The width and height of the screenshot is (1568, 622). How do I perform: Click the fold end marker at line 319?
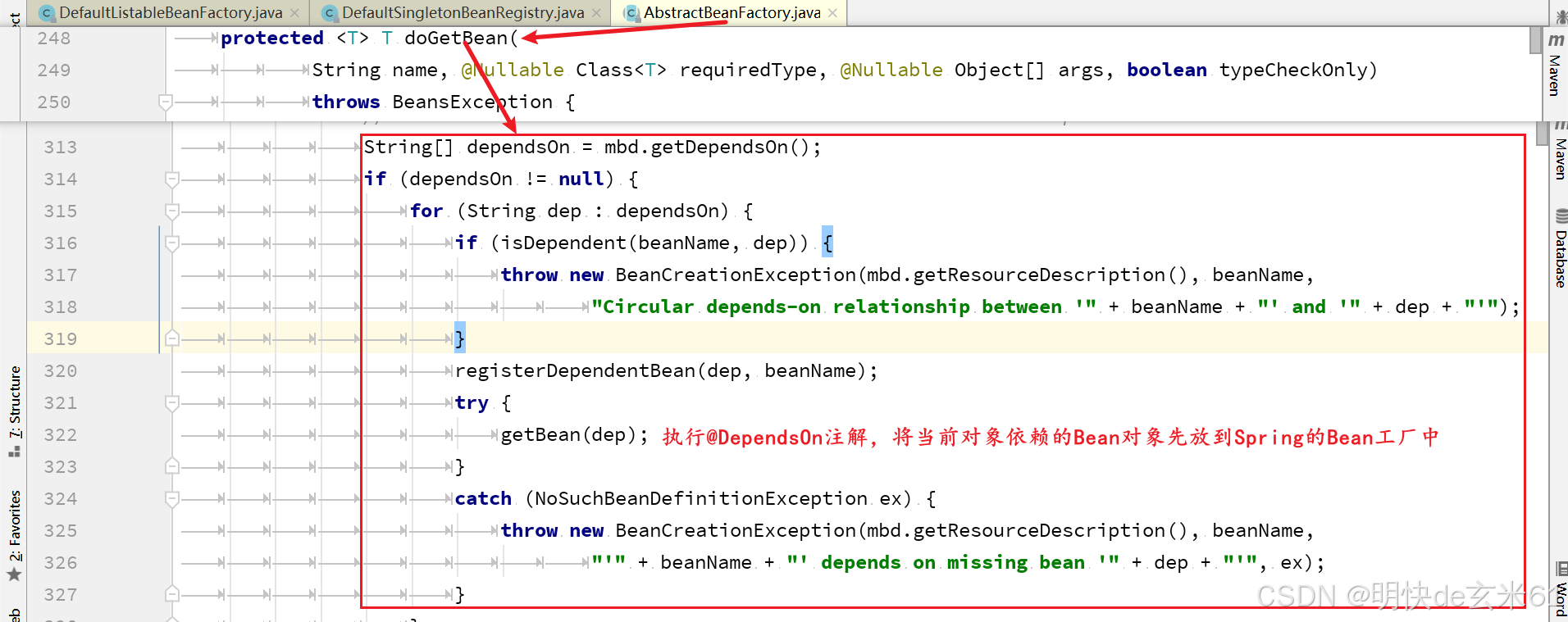(172, 338)
